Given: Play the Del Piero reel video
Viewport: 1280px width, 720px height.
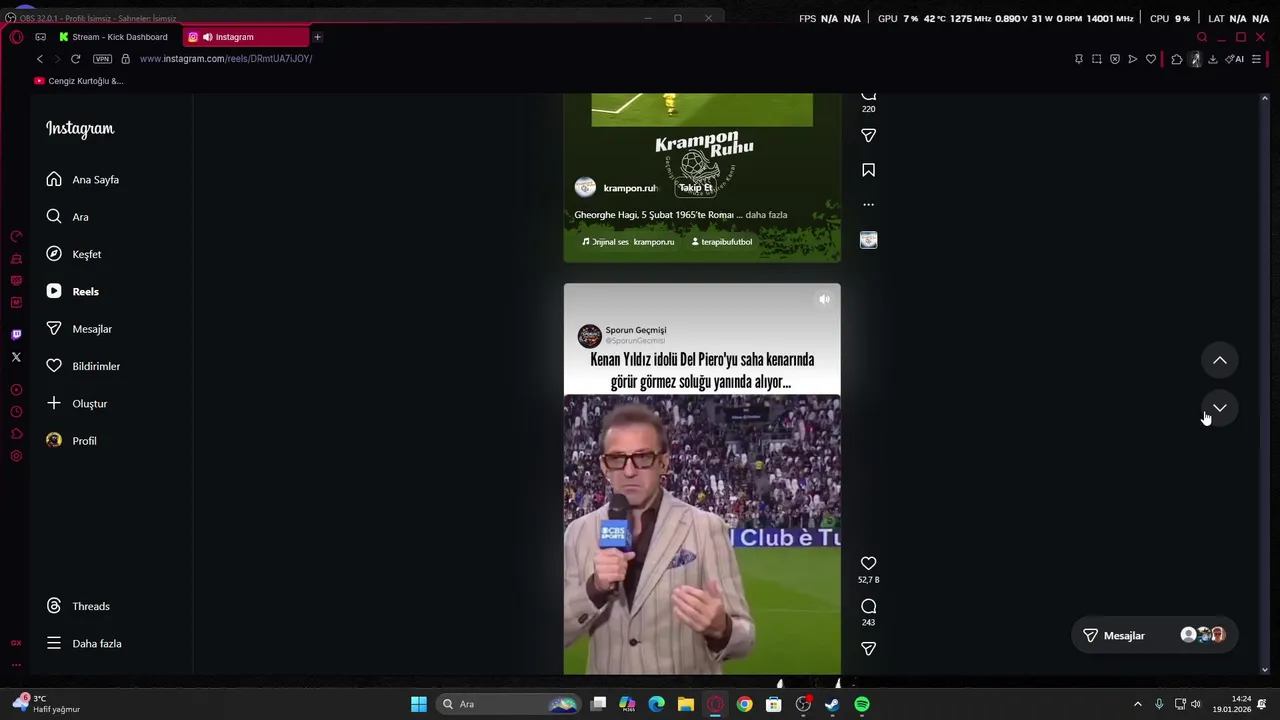Looking at the screenshot, I should click(x=702, y=535).
